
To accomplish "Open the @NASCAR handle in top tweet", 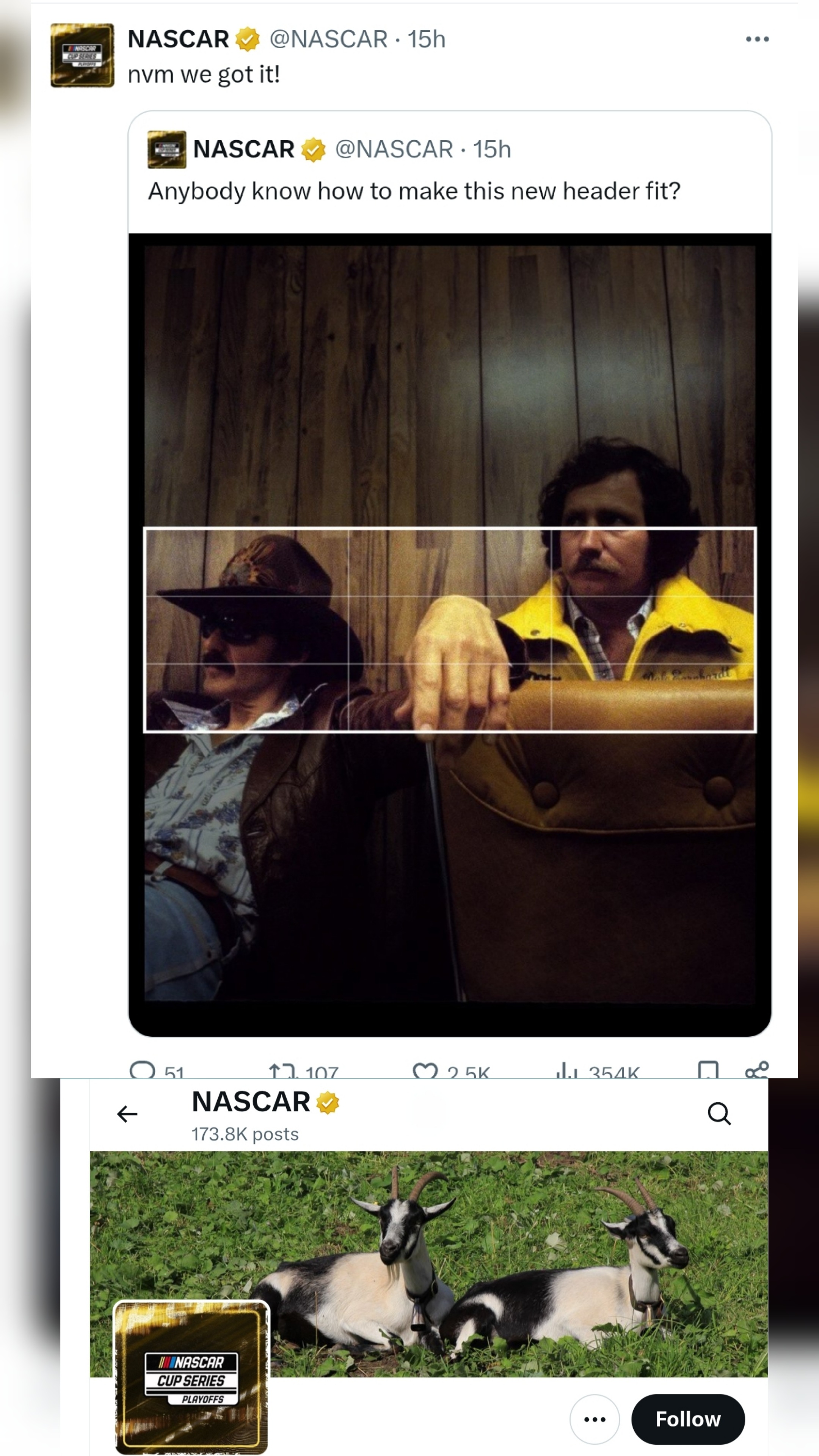I will pos(328,39).
